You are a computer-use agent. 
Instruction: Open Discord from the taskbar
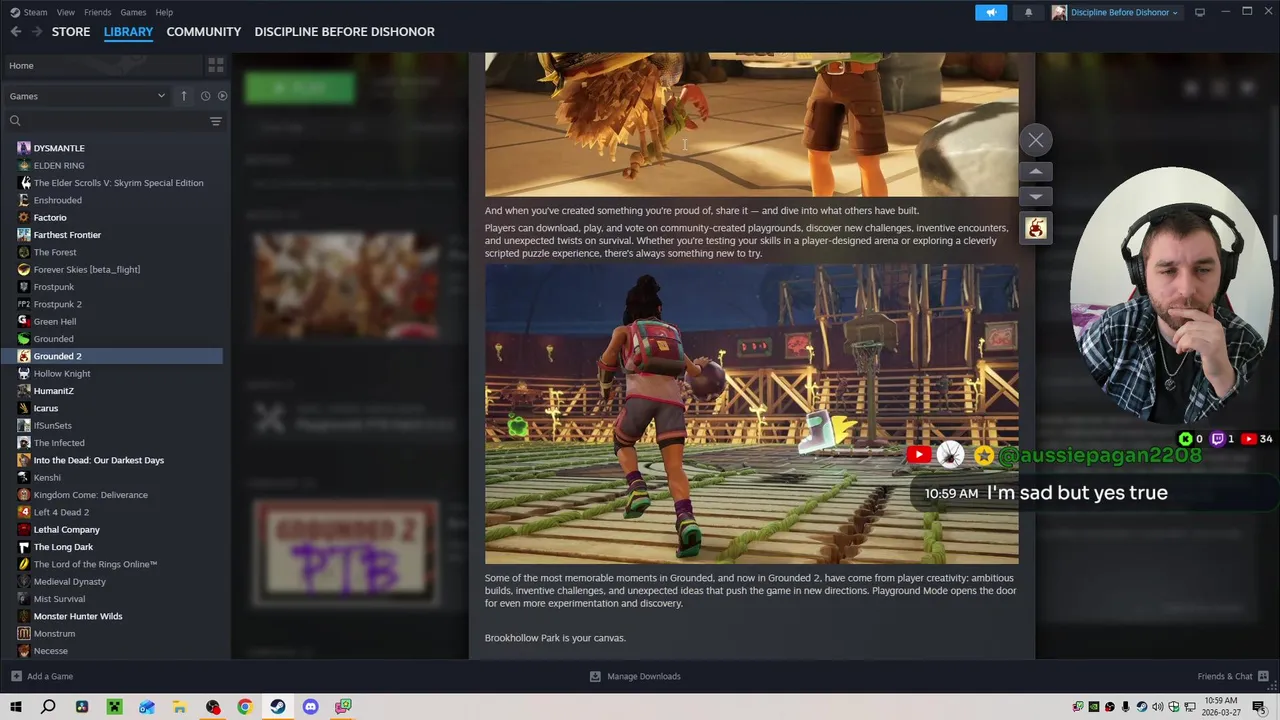310,707
